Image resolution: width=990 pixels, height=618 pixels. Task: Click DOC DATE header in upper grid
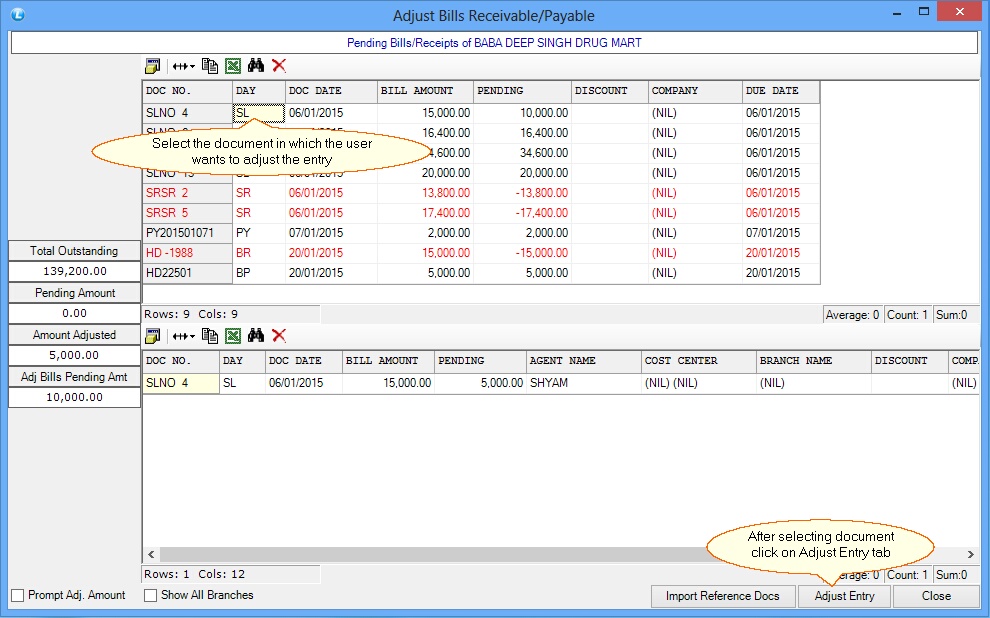click(331, 91)
